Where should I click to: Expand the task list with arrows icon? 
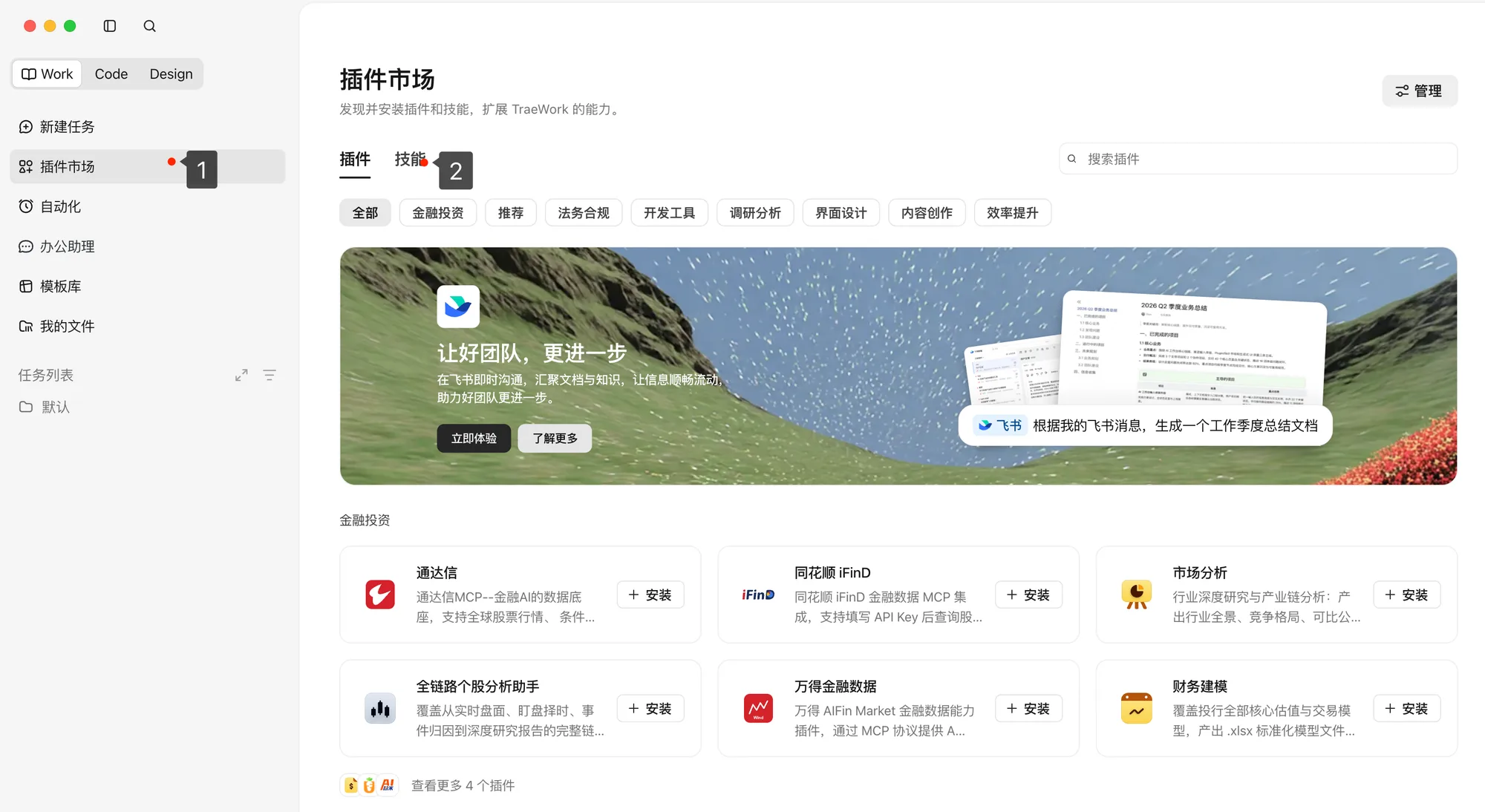coord(241,376)
